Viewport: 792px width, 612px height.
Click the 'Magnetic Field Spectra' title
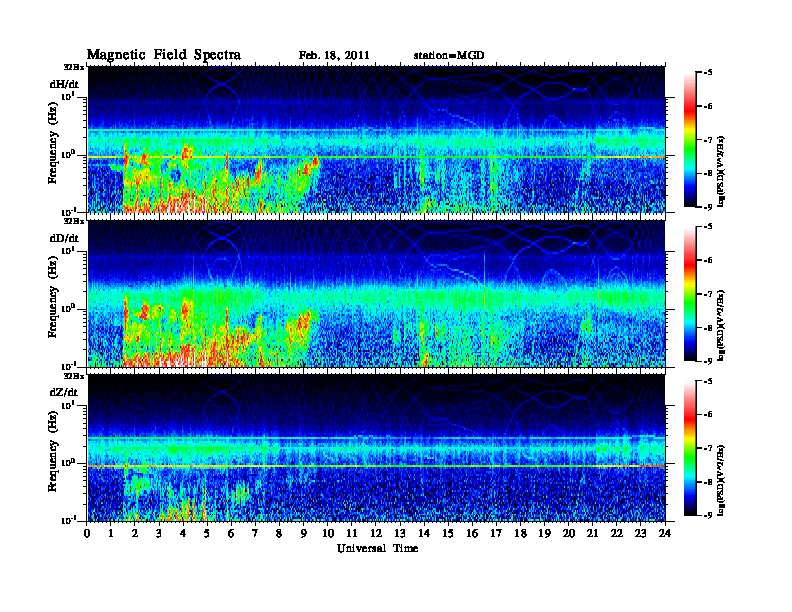coord(164,55)
